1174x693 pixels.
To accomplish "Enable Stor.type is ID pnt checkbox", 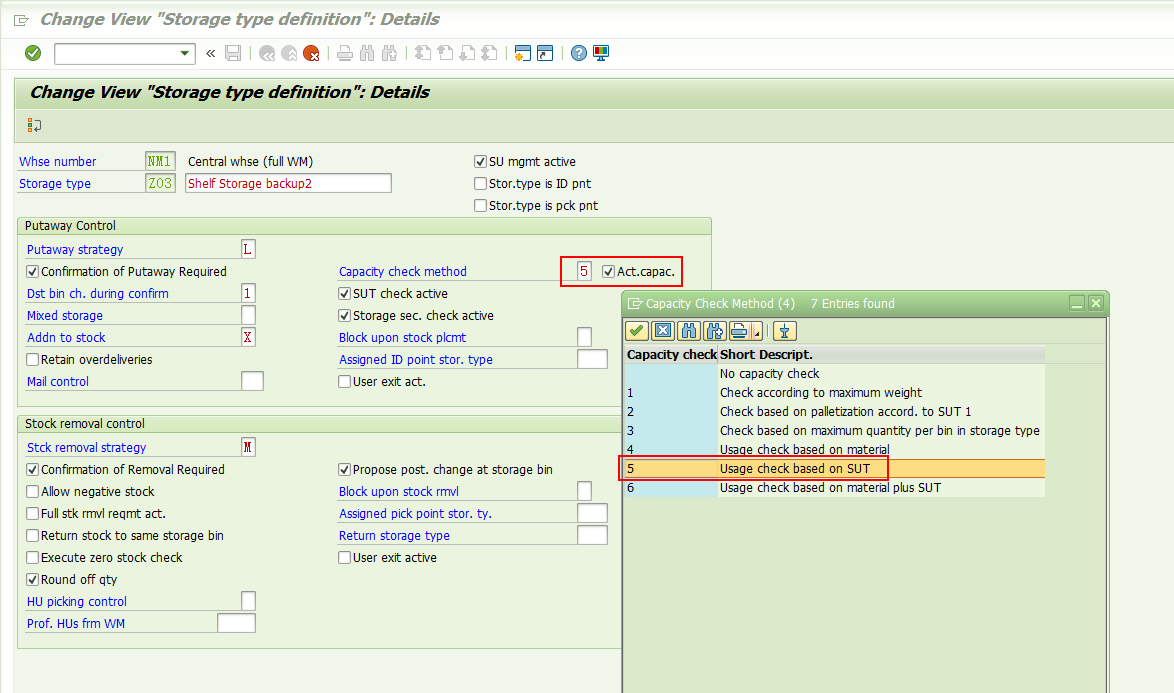I will [481, 183].
